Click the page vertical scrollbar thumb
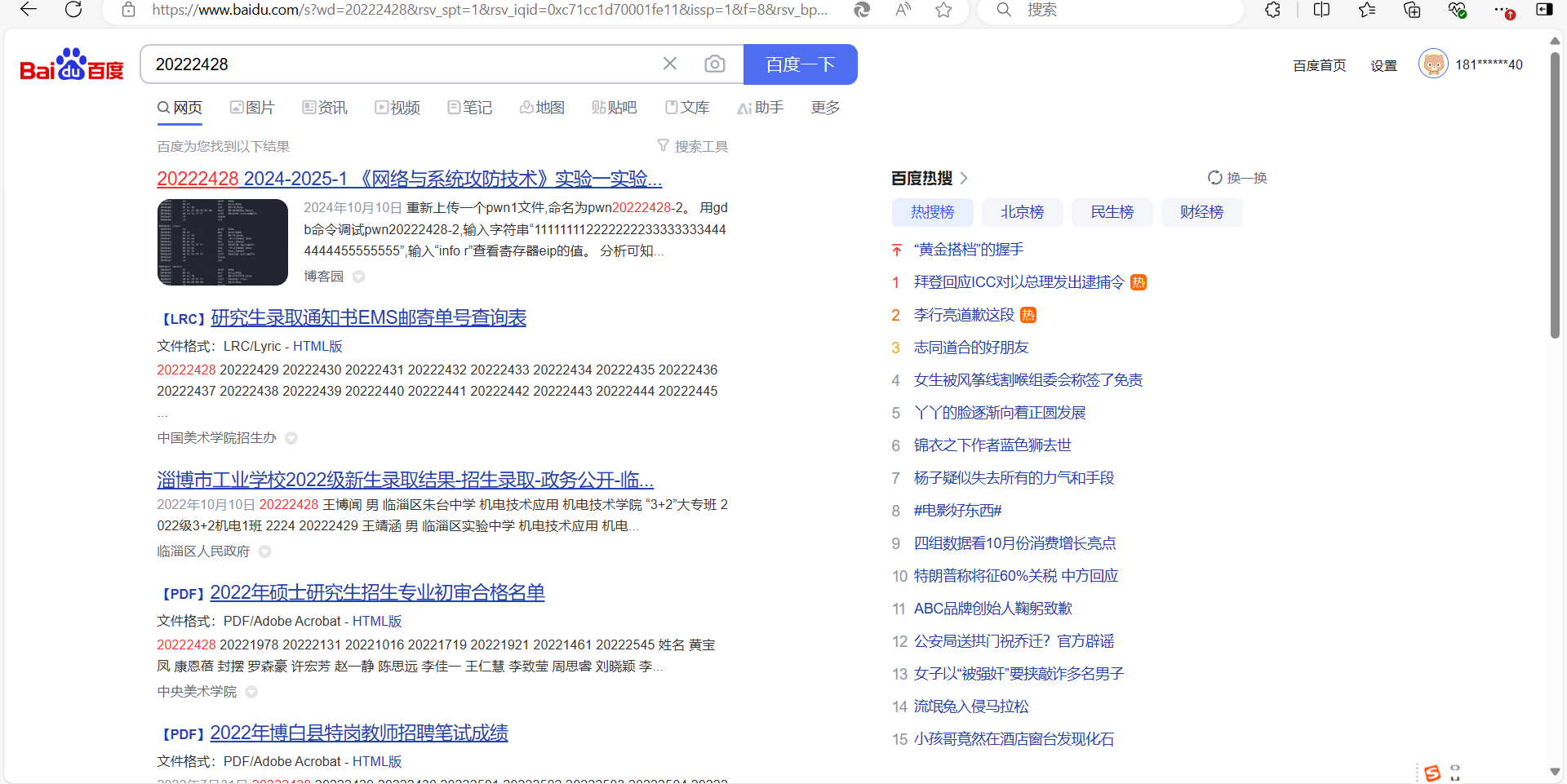1567x784 pixels. click(x=1555, y=196)
